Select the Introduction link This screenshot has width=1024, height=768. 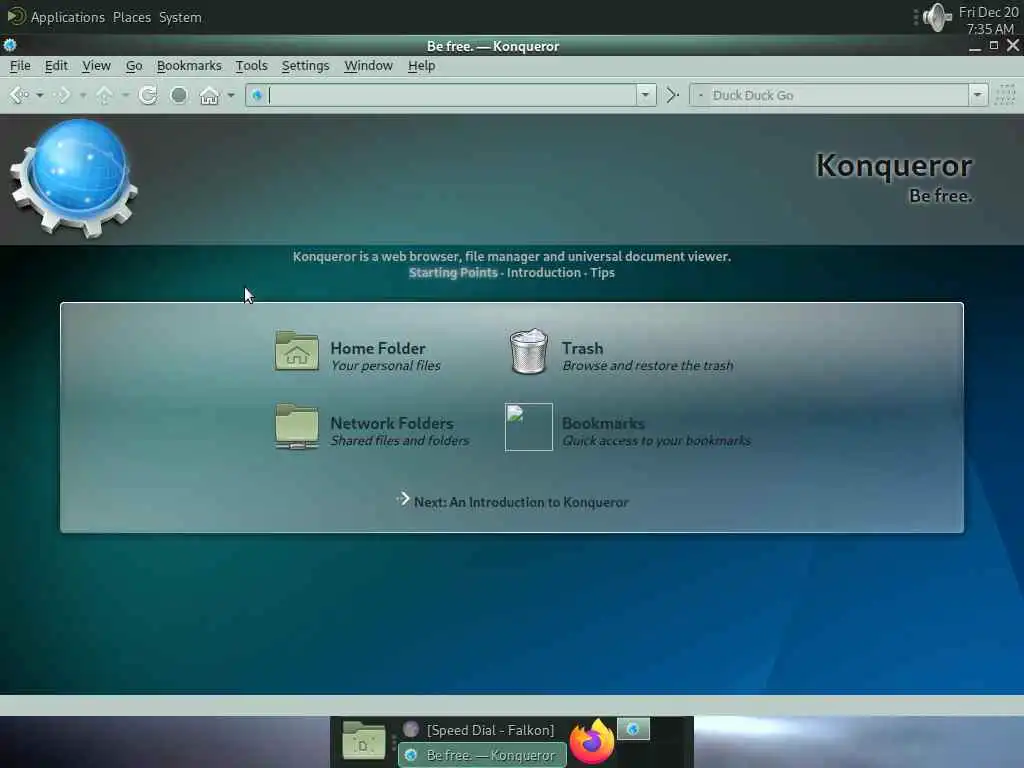[543, 273]
